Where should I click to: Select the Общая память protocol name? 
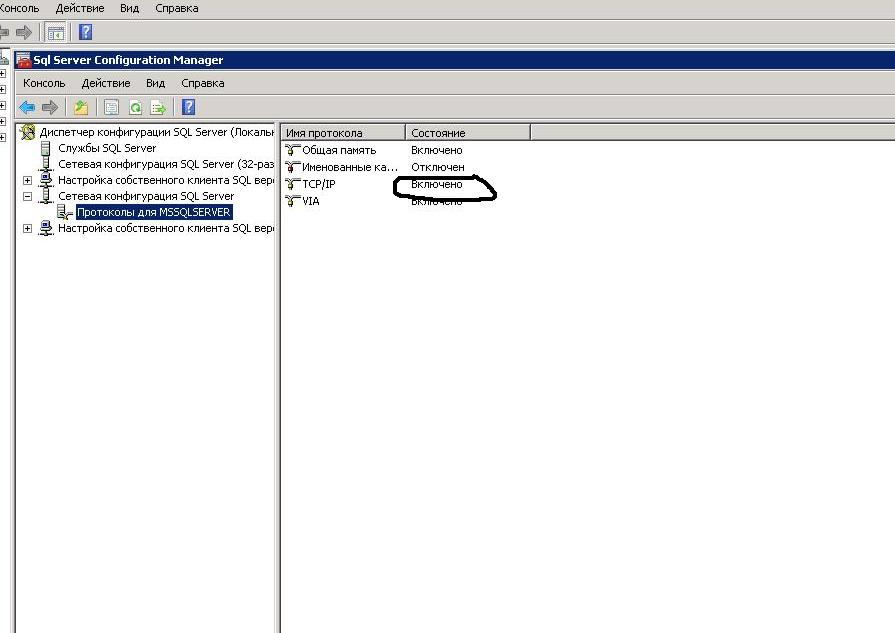click(339, 150)
